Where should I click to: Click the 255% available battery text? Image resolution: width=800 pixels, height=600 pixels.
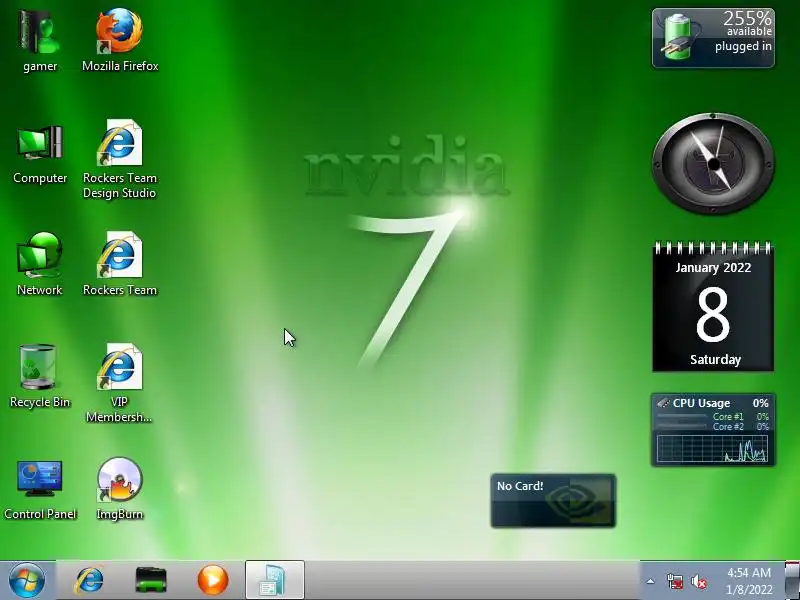747,24
